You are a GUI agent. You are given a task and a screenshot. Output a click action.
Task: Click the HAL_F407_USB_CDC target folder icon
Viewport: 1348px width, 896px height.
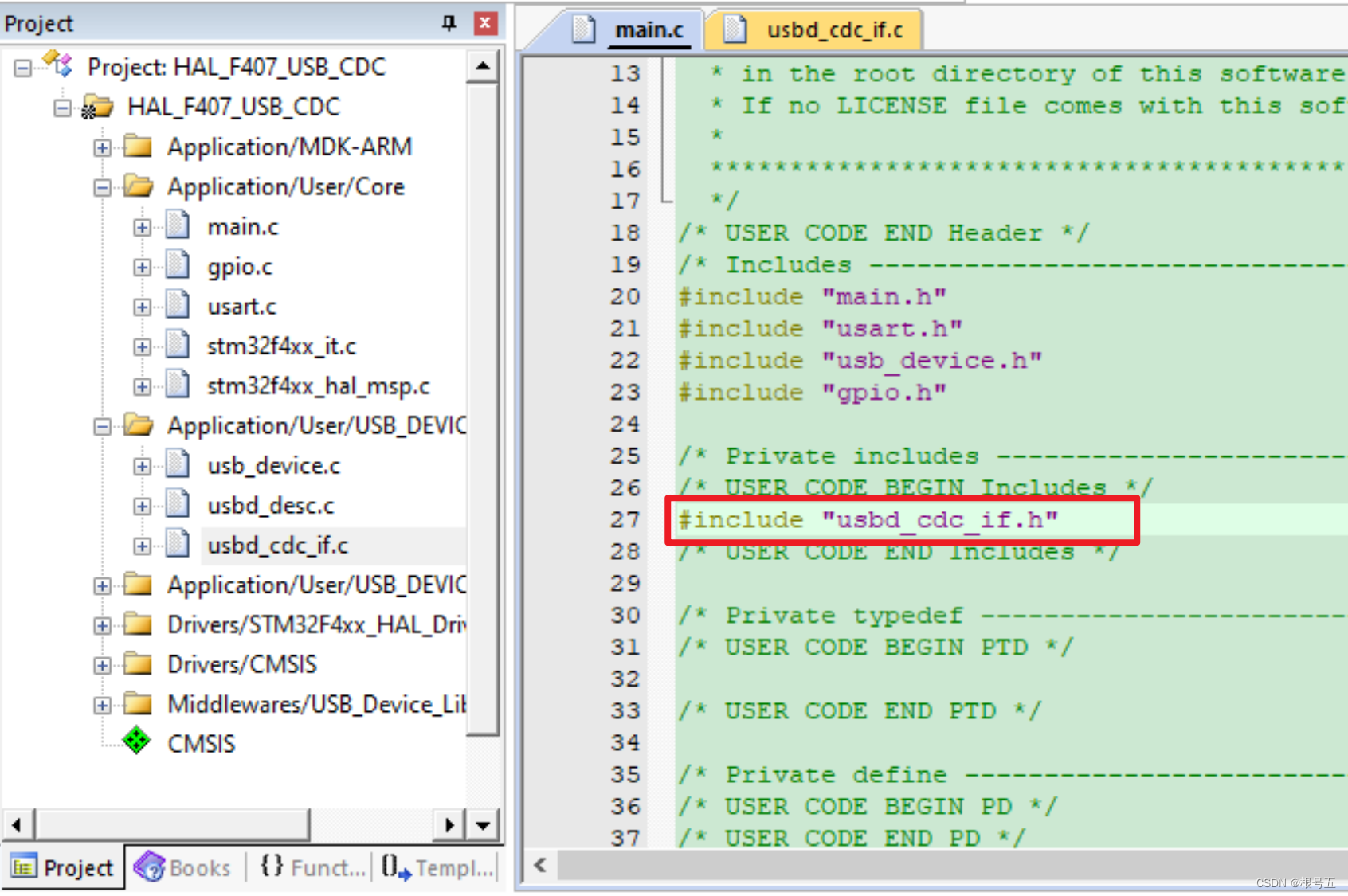click(x=97, y=106)
